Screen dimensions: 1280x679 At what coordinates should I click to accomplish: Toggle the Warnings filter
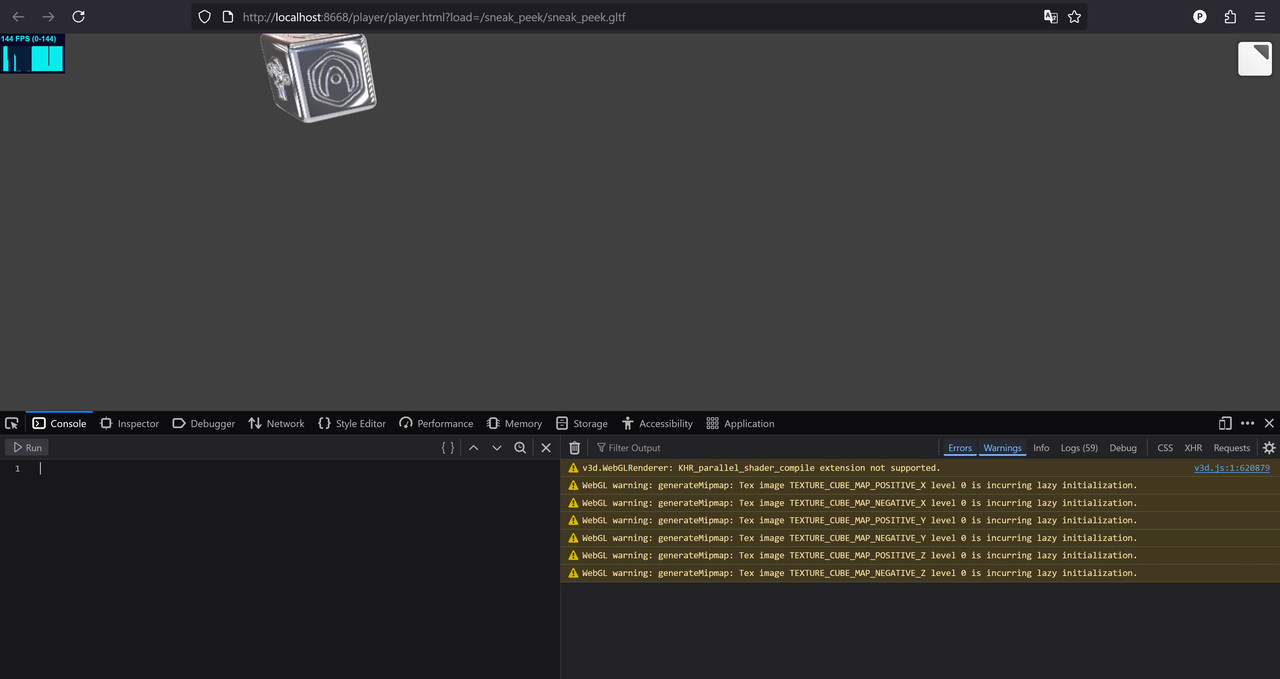tap(1002, 448)
